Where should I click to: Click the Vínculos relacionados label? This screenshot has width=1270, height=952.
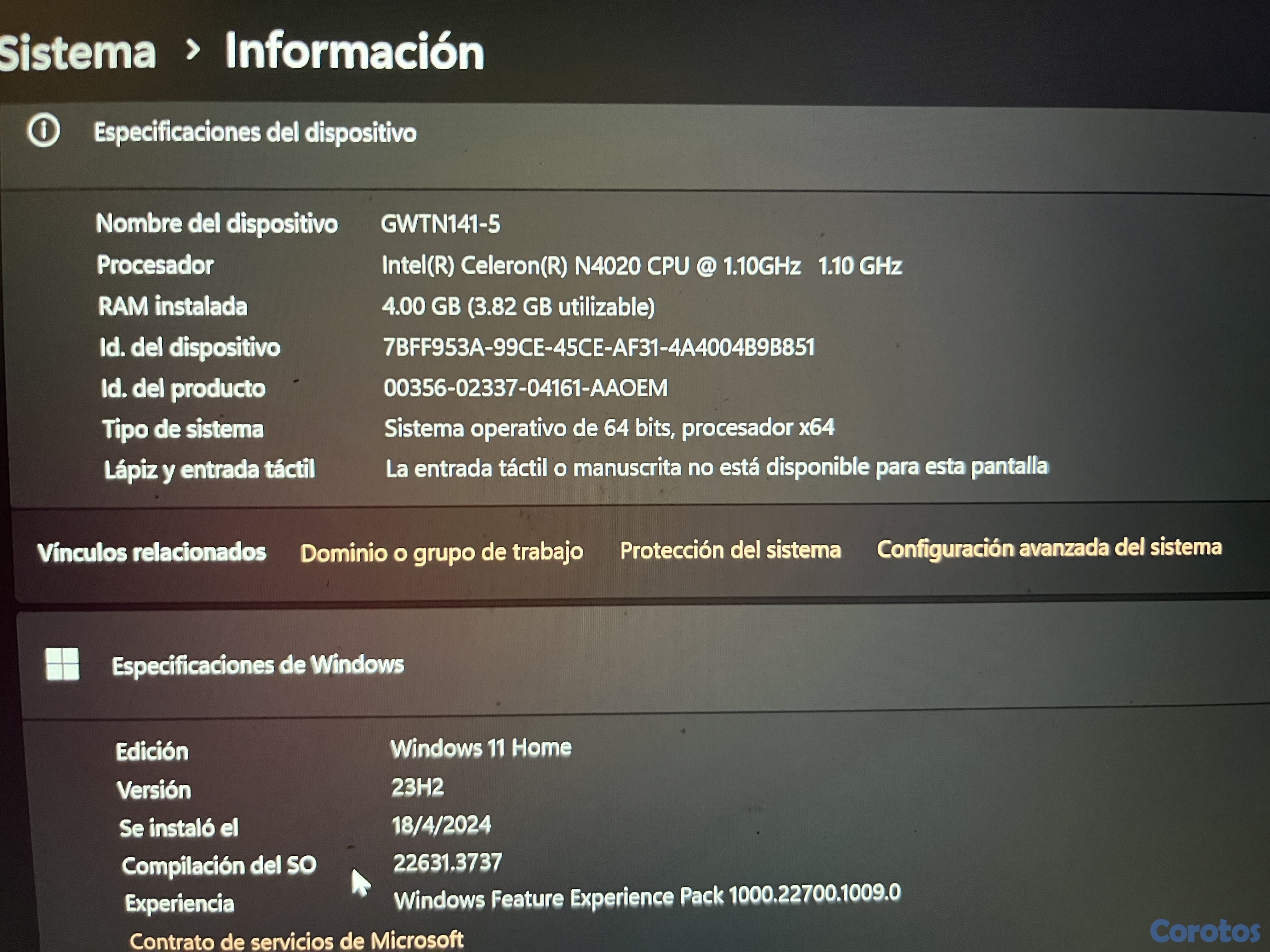[152, 552]
